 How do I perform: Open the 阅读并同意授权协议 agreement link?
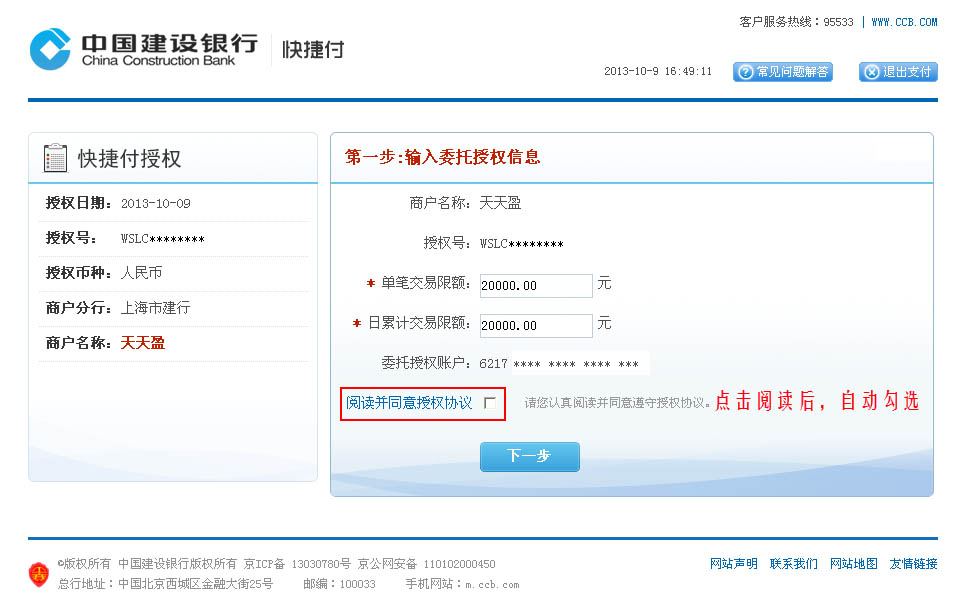[x=409, y=403]
